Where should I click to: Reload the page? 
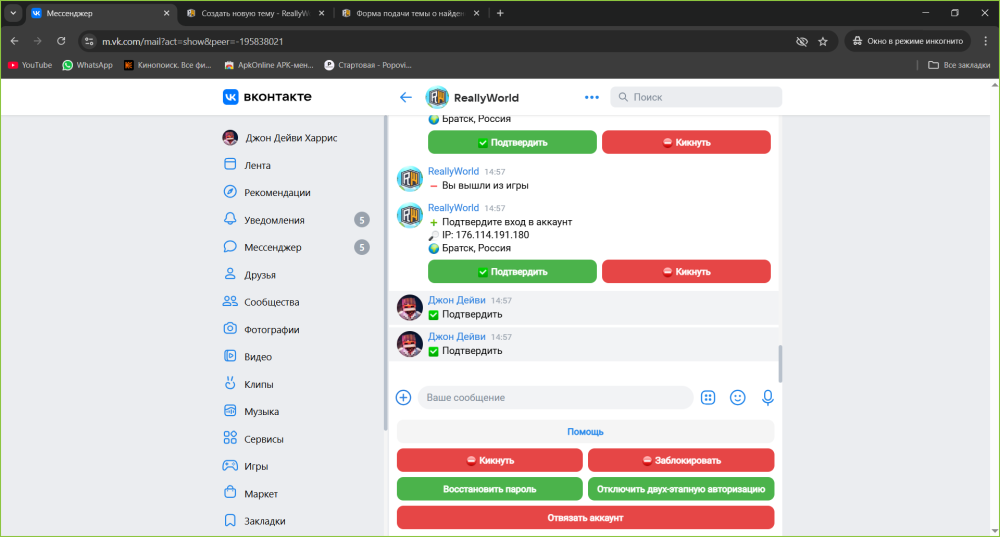61,41
